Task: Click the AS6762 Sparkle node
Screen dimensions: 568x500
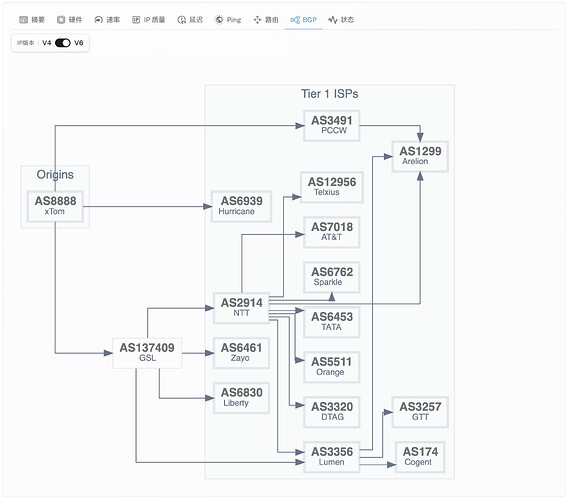Action: (x=332, y=277)
